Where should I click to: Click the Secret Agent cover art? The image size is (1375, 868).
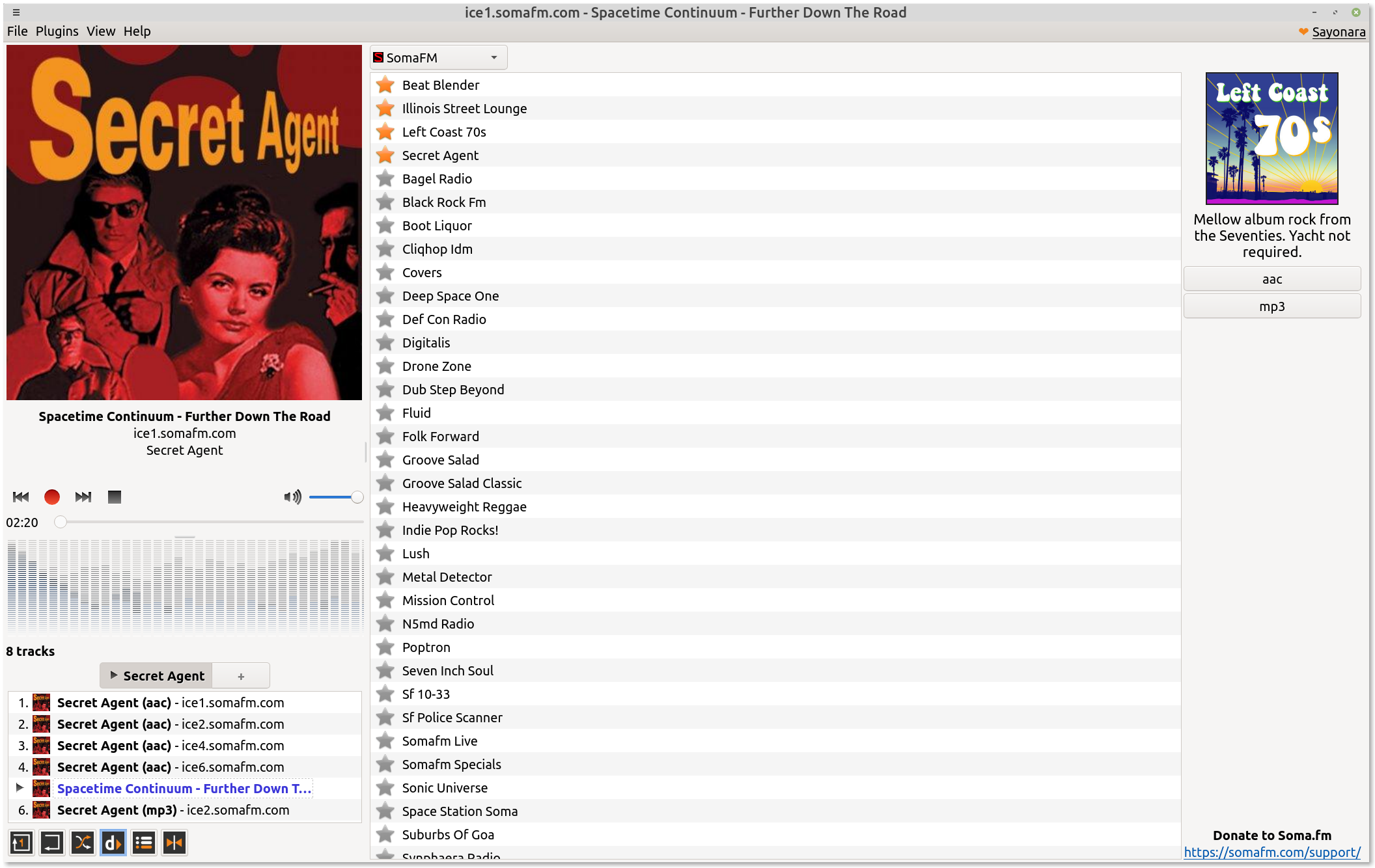click(x=184, y=223)
